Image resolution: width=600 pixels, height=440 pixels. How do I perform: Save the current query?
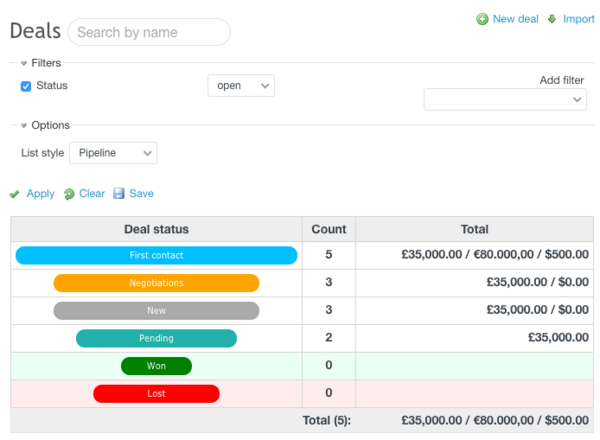pos(141,194)
